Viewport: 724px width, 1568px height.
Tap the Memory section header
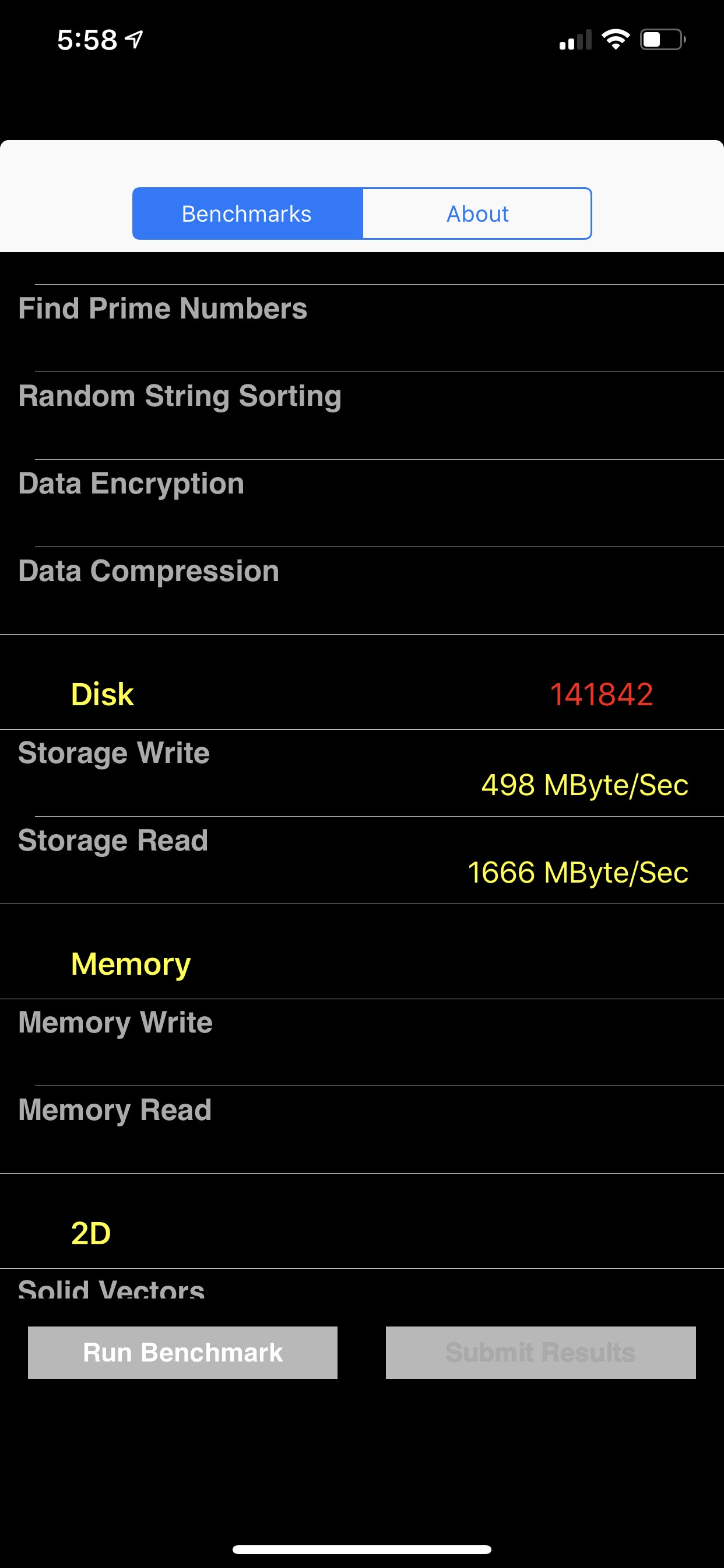[x=131, y=964]
